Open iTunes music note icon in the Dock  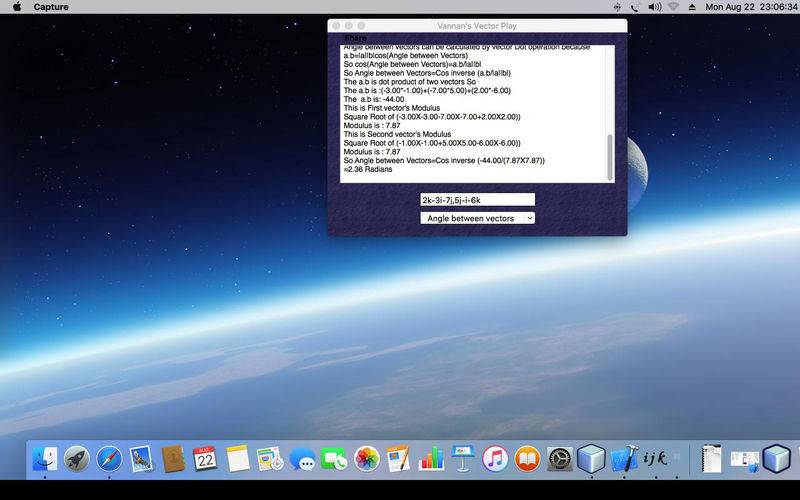[x=495, y=459]
